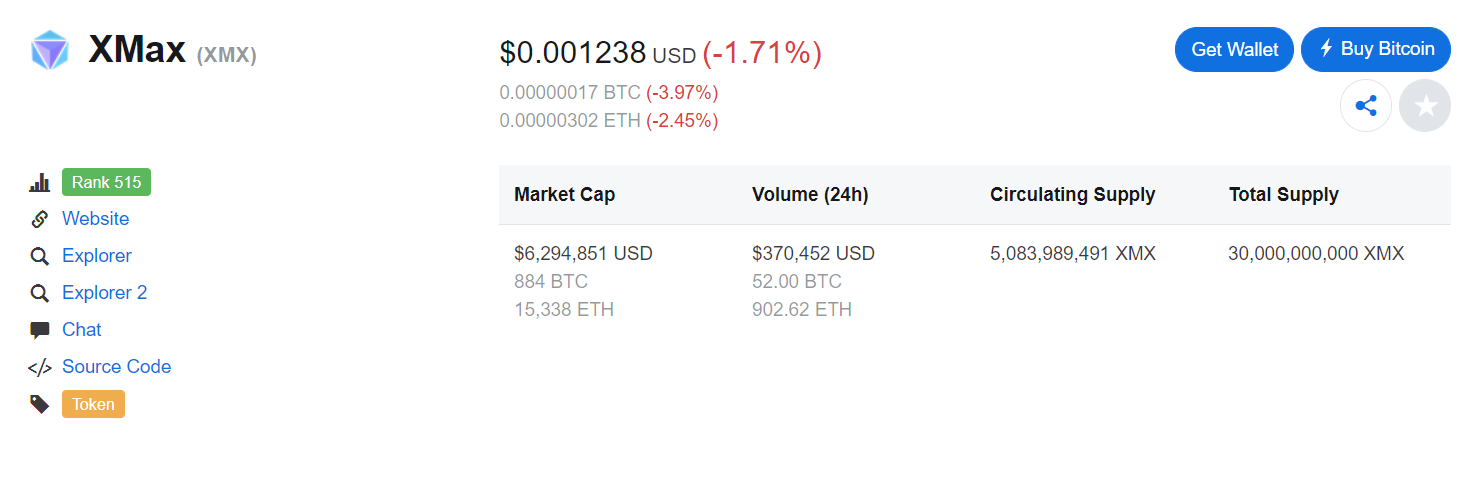The width and height of the screenshot is (1484, 497).
Task: Open the Explorer 2 link
Action: [104, 292]
